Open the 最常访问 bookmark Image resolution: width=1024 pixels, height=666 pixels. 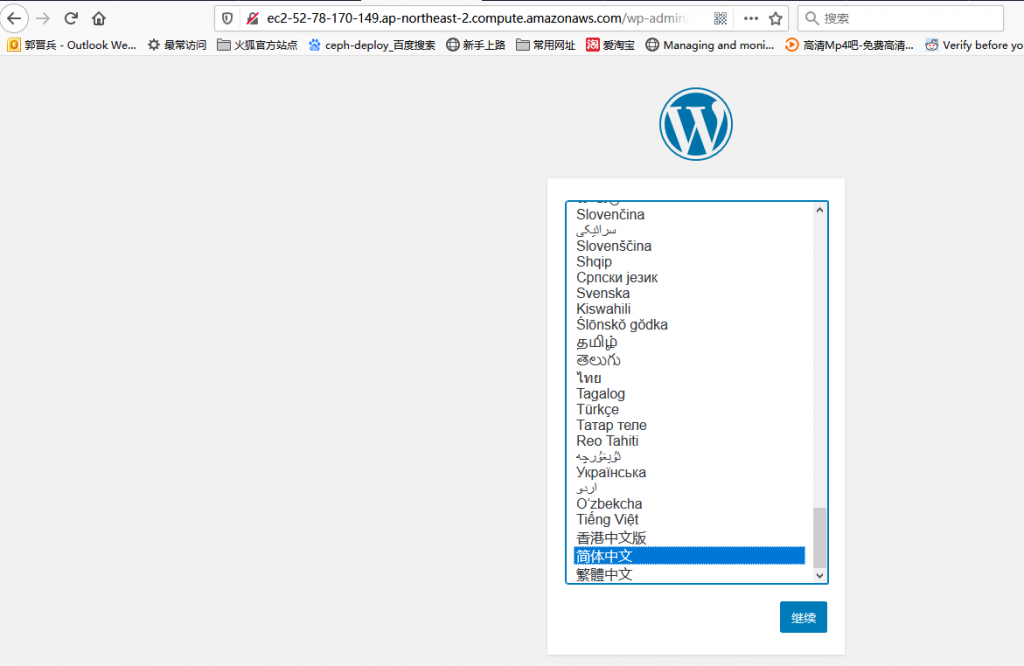tap(177, 45)
